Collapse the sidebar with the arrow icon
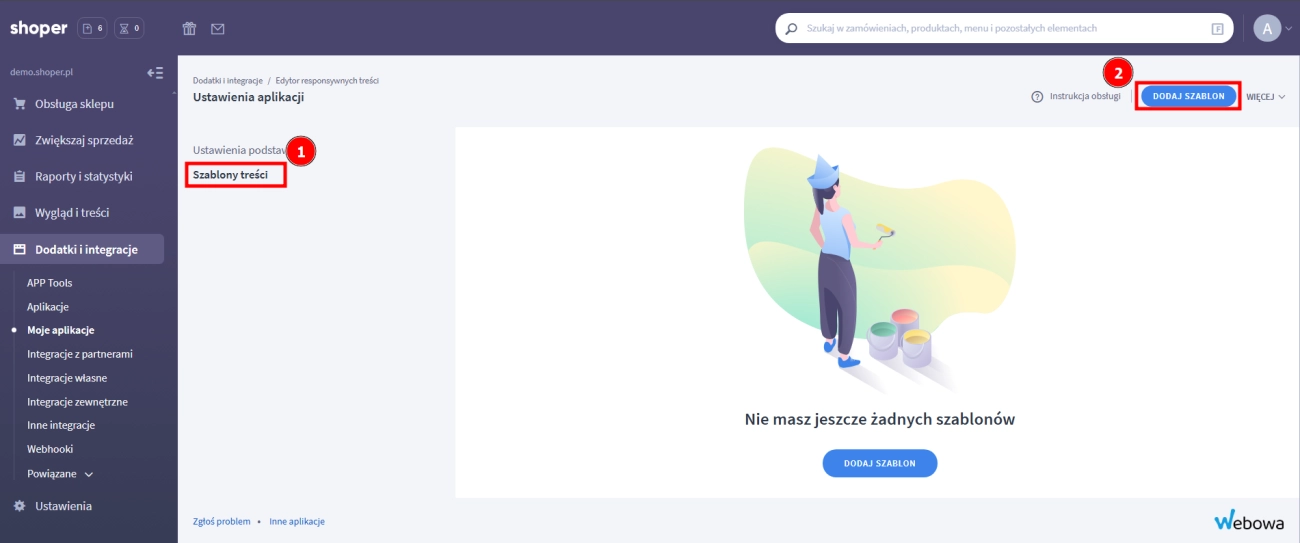1300x543 pixels. coord(154,72)
